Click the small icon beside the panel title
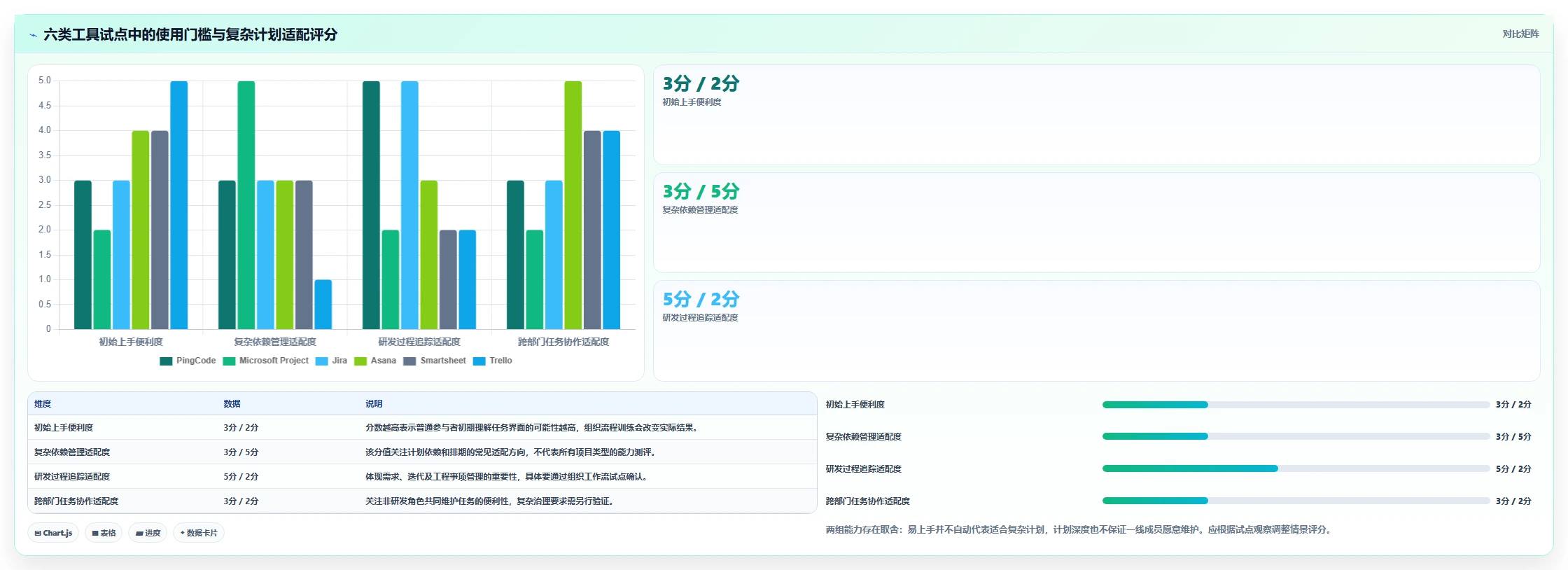 [x=33, y=35]
